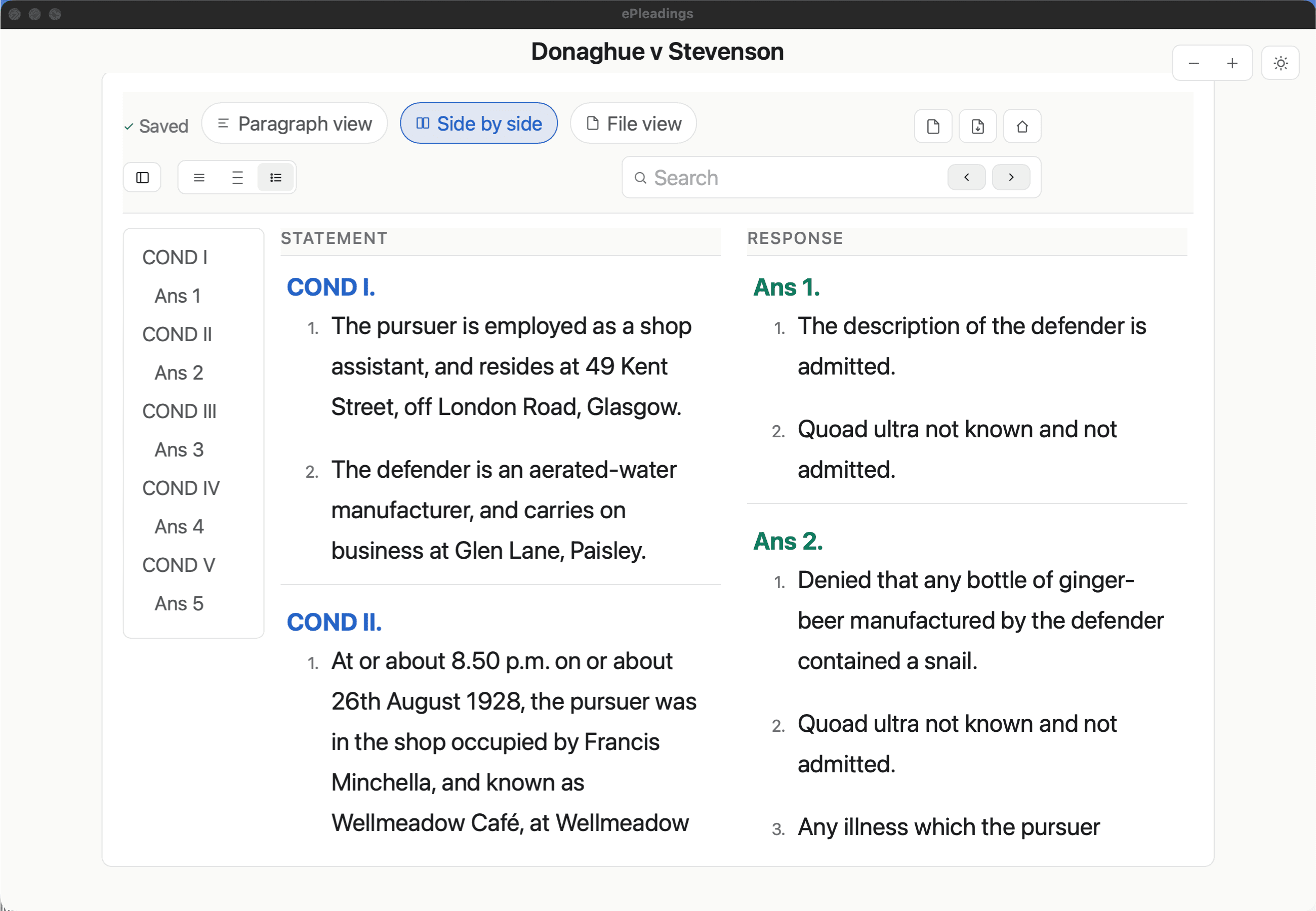
Task: Jump to Ans 1 in outline
Action: coord(178,296)
